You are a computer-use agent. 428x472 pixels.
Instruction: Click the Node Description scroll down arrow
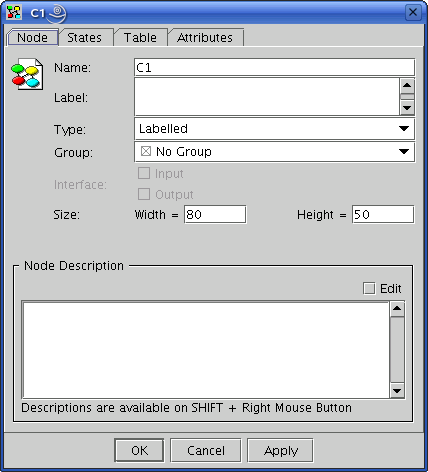(x=397, y=391)
